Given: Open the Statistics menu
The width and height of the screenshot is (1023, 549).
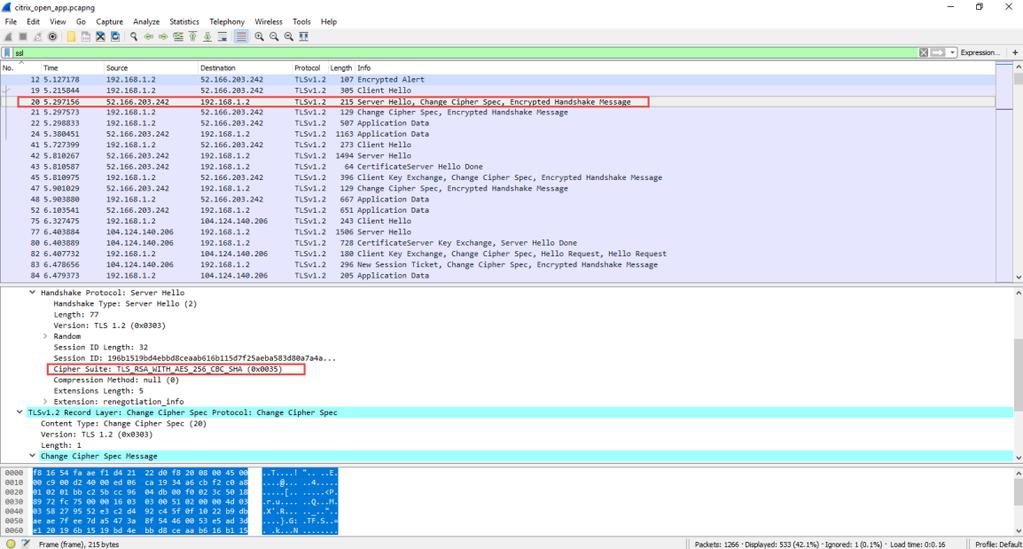Looking at the screenshot, I should click(x=185, y=22).
